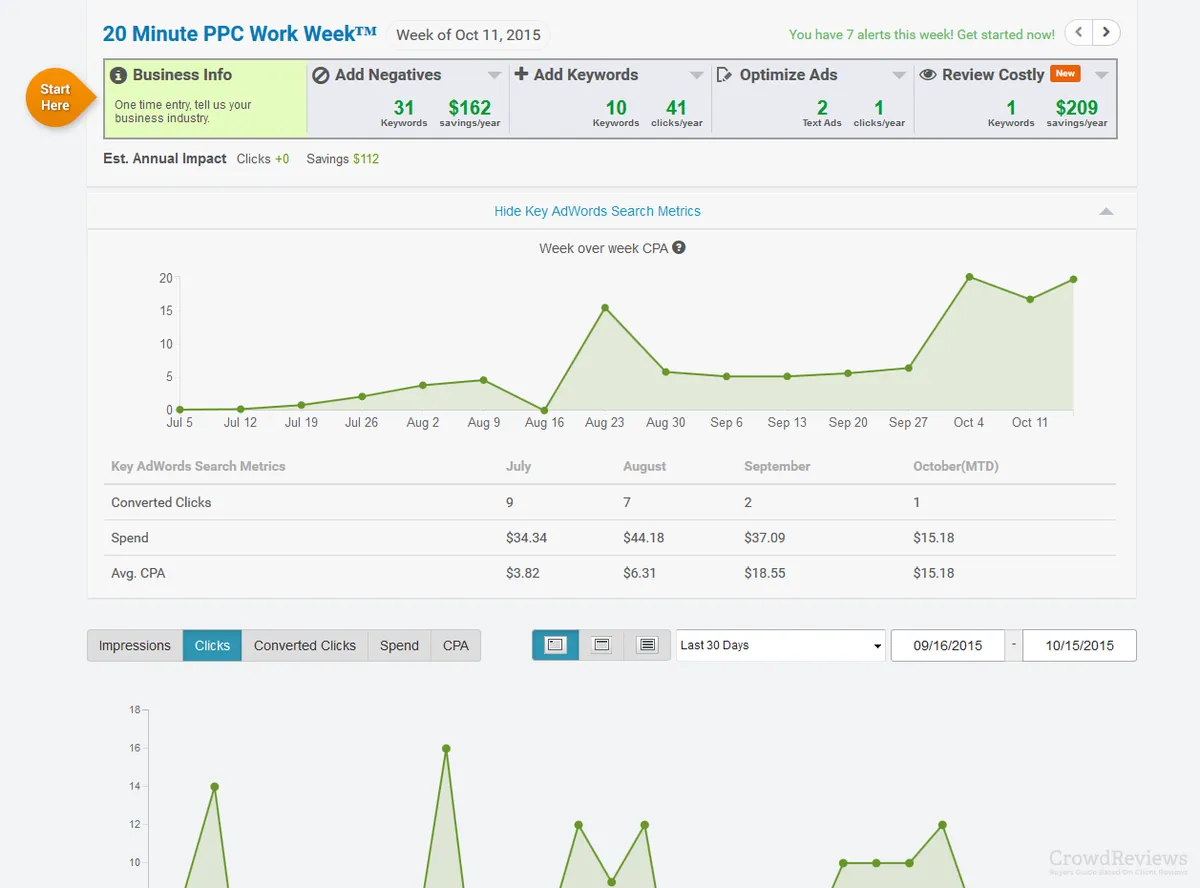Click the orange Start Here button
The width and height of the screenshot is (1200, 888).
pyautogui.click(x=56, y=97)
